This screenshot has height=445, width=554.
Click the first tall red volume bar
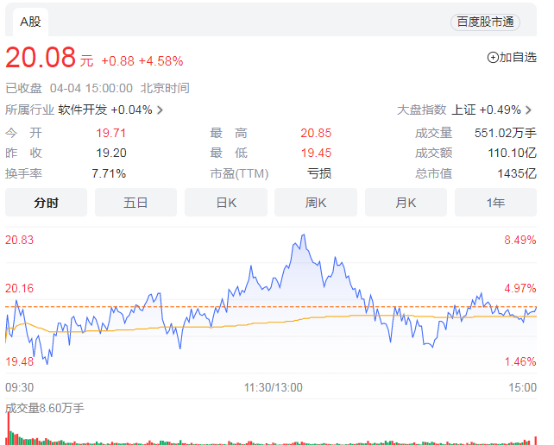(x=8, y=428)
